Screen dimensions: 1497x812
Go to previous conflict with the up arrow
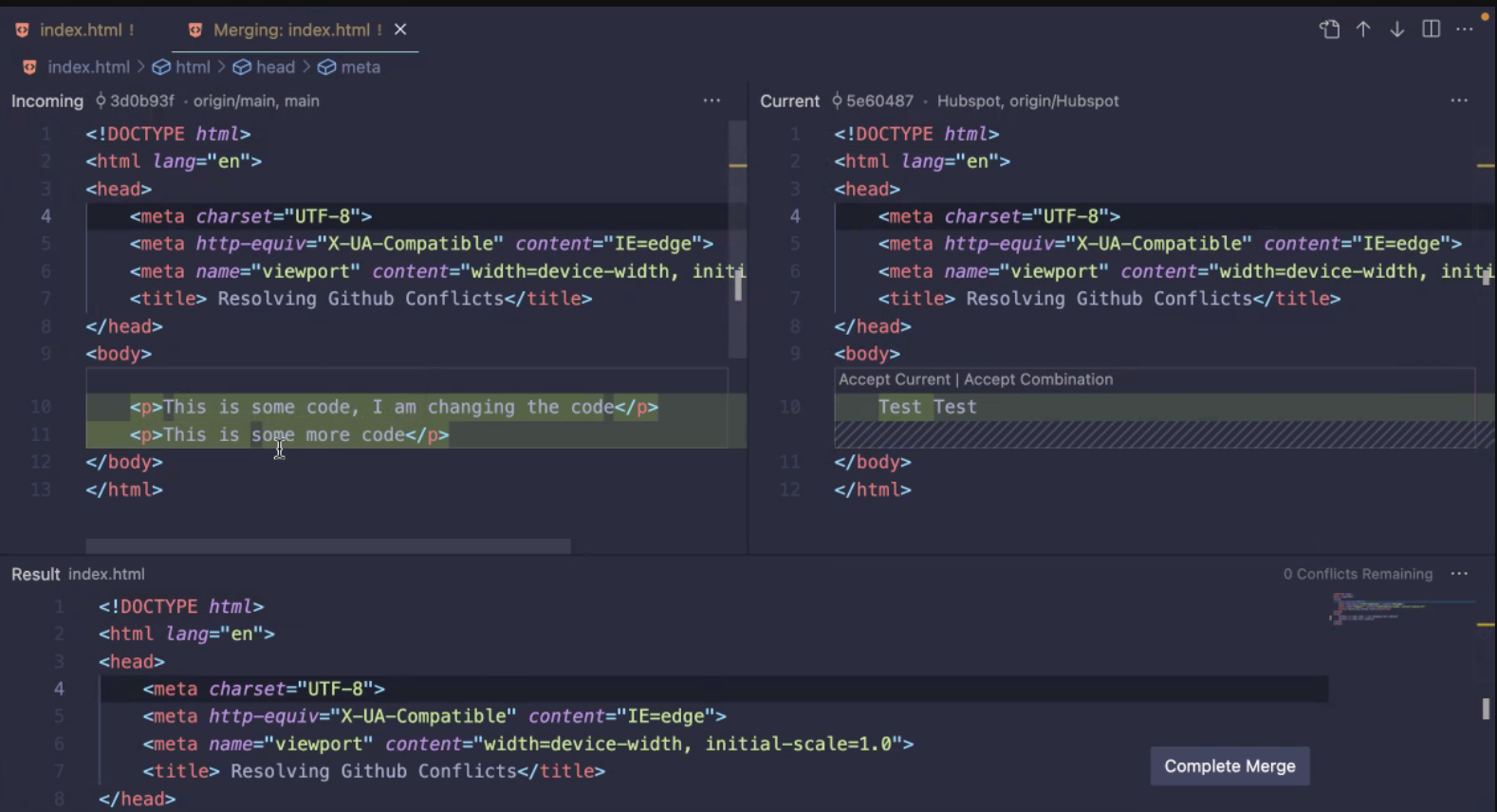[x=1363, y=29]
